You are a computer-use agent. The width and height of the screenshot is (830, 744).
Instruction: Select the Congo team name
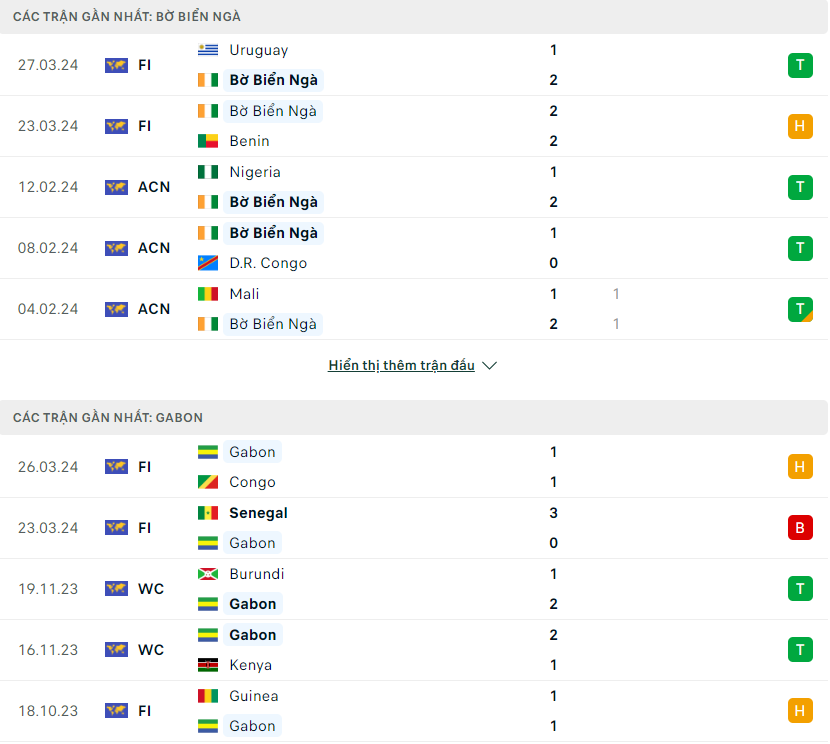pos(252,482)
